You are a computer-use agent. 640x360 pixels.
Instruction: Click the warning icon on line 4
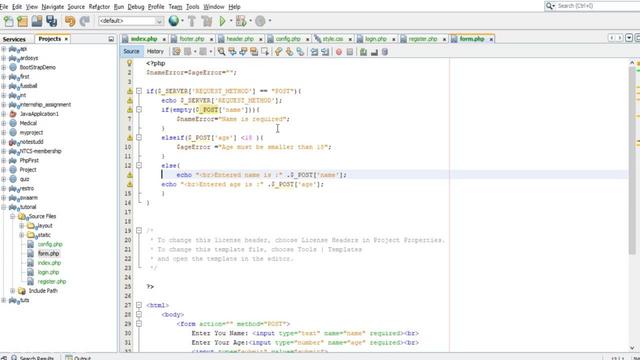pos(129,91)
